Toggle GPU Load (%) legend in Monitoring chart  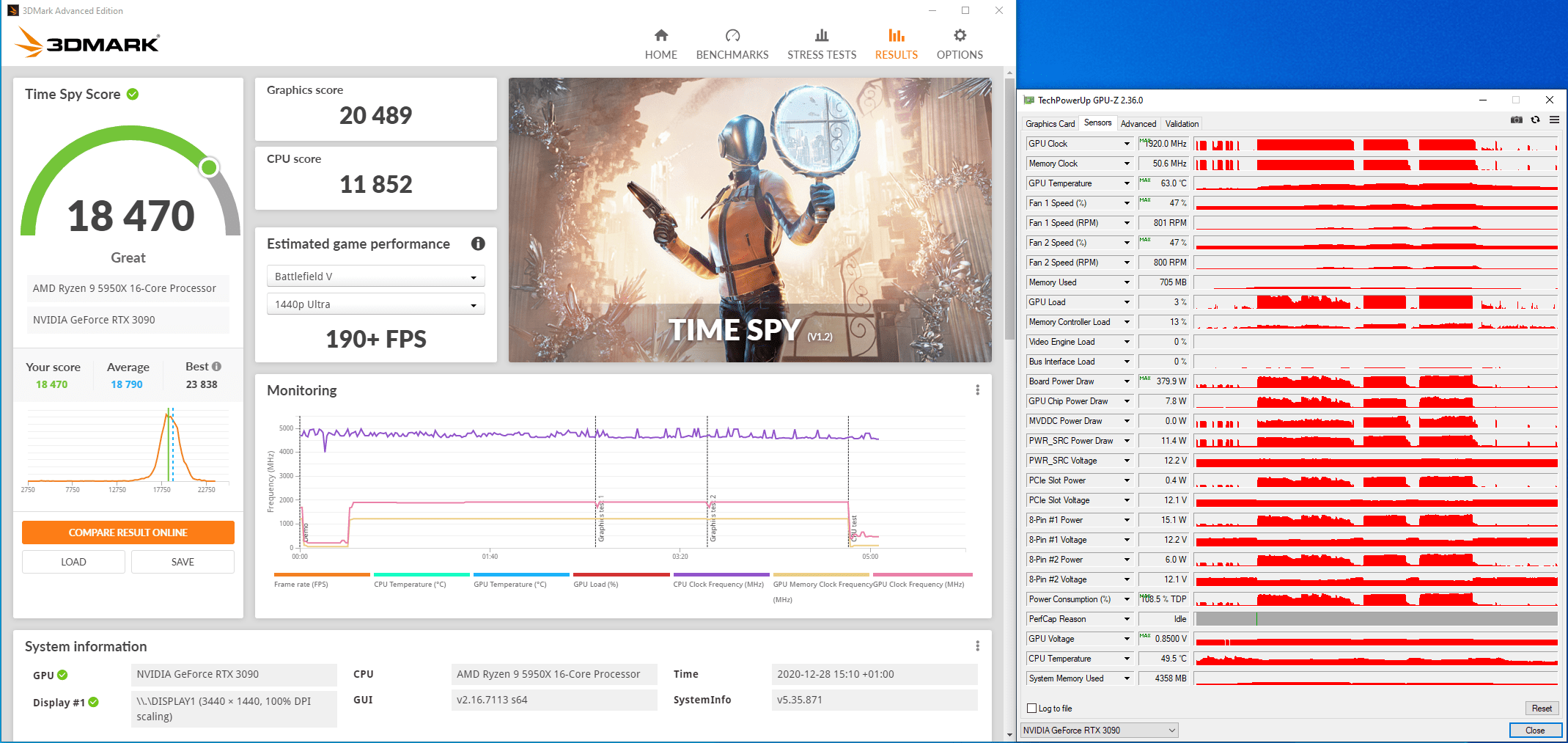point(621,580)
